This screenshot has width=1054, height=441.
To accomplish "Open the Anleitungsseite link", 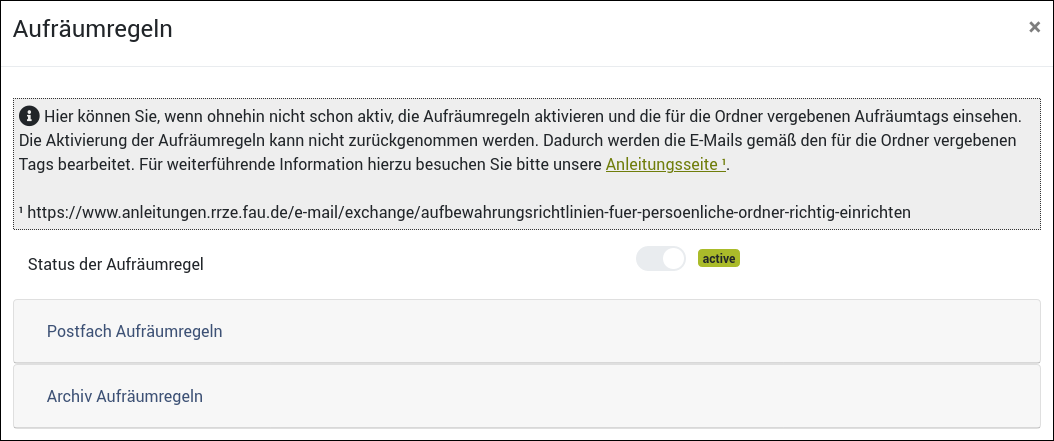I will coord(666,164).
